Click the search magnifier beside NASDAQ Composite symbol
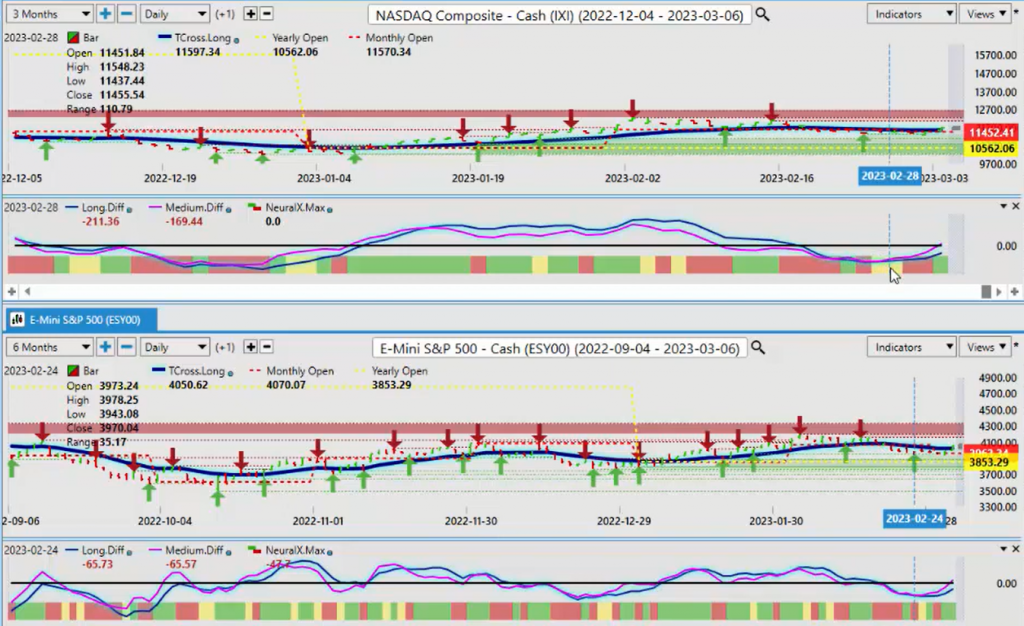The height and width of the screenshot is (626, 1024). point(762,15)
